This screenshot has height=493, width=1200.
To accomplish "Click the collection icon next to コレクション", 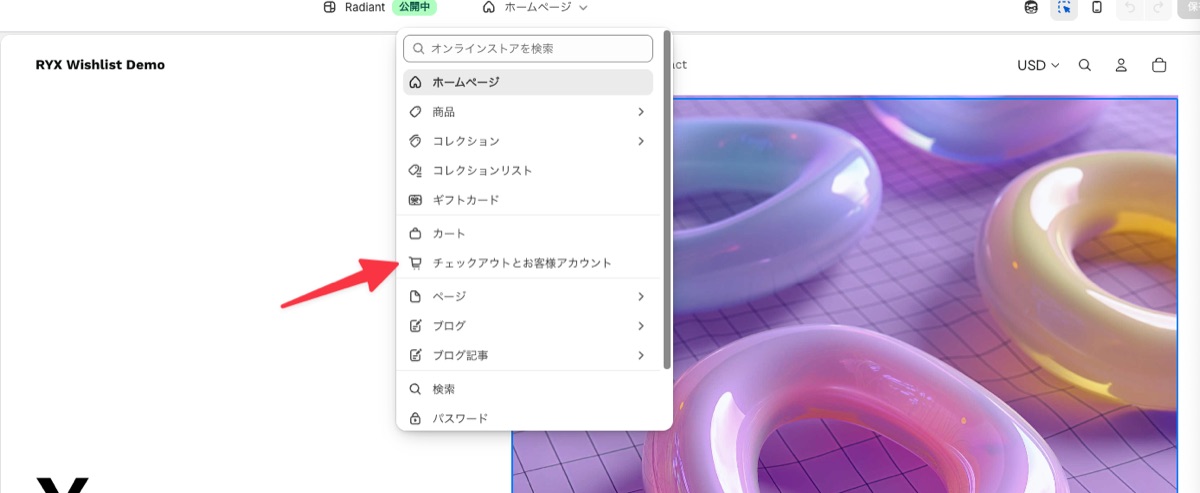I will click(x=416, y=141).
